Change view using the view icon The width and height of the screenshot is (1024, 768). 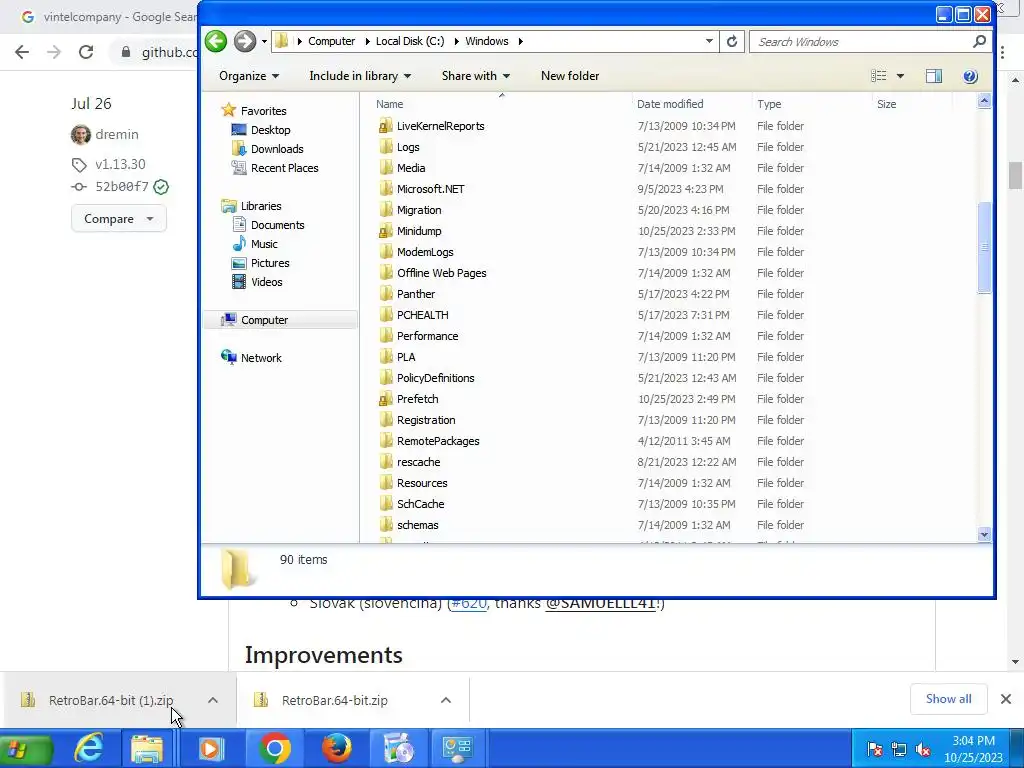tap(879, 76)
